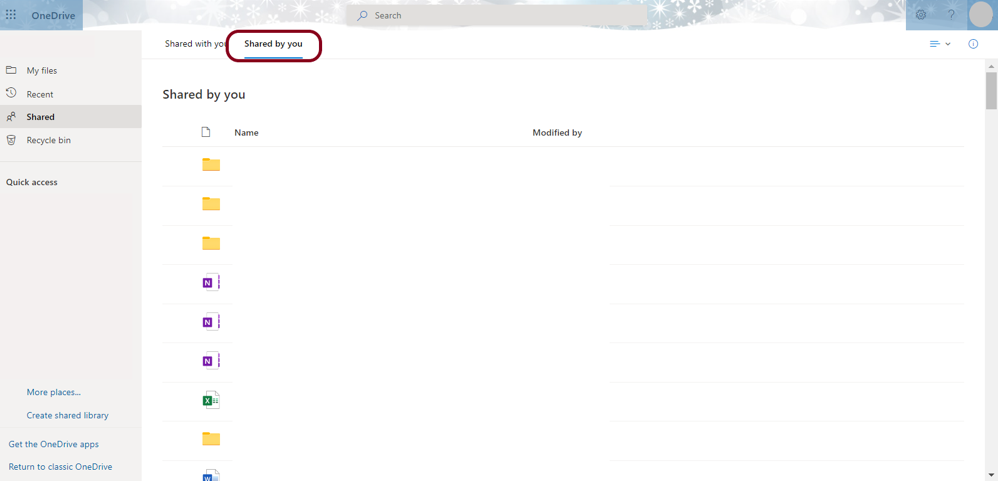This screenshot has width=1004, height=492.
Task: Open the Recycle bin
Action: (x=49, y=141)
